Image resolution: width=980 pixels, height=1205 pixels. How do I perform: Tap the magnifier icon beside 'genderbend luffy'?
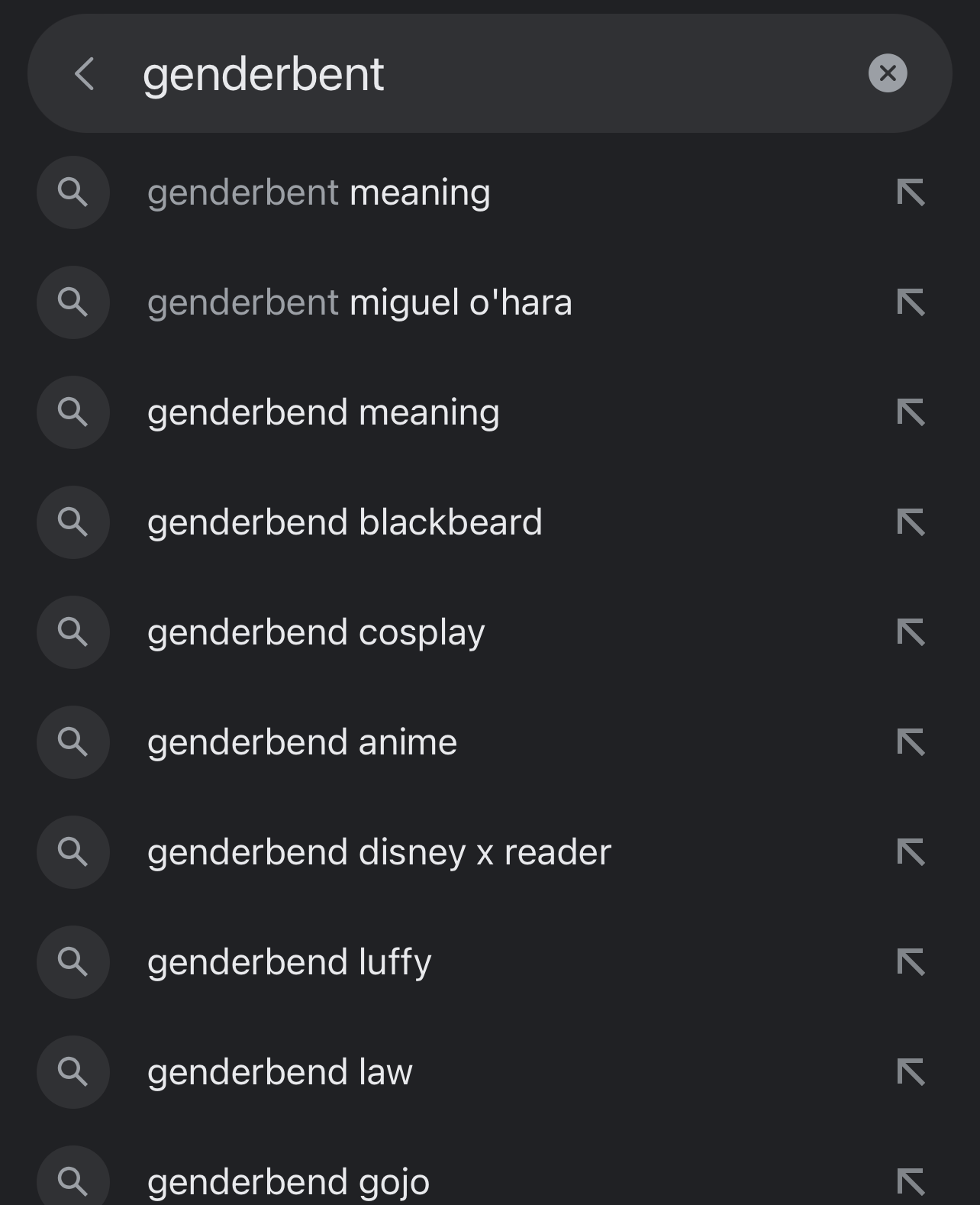(x=73, y=962)
